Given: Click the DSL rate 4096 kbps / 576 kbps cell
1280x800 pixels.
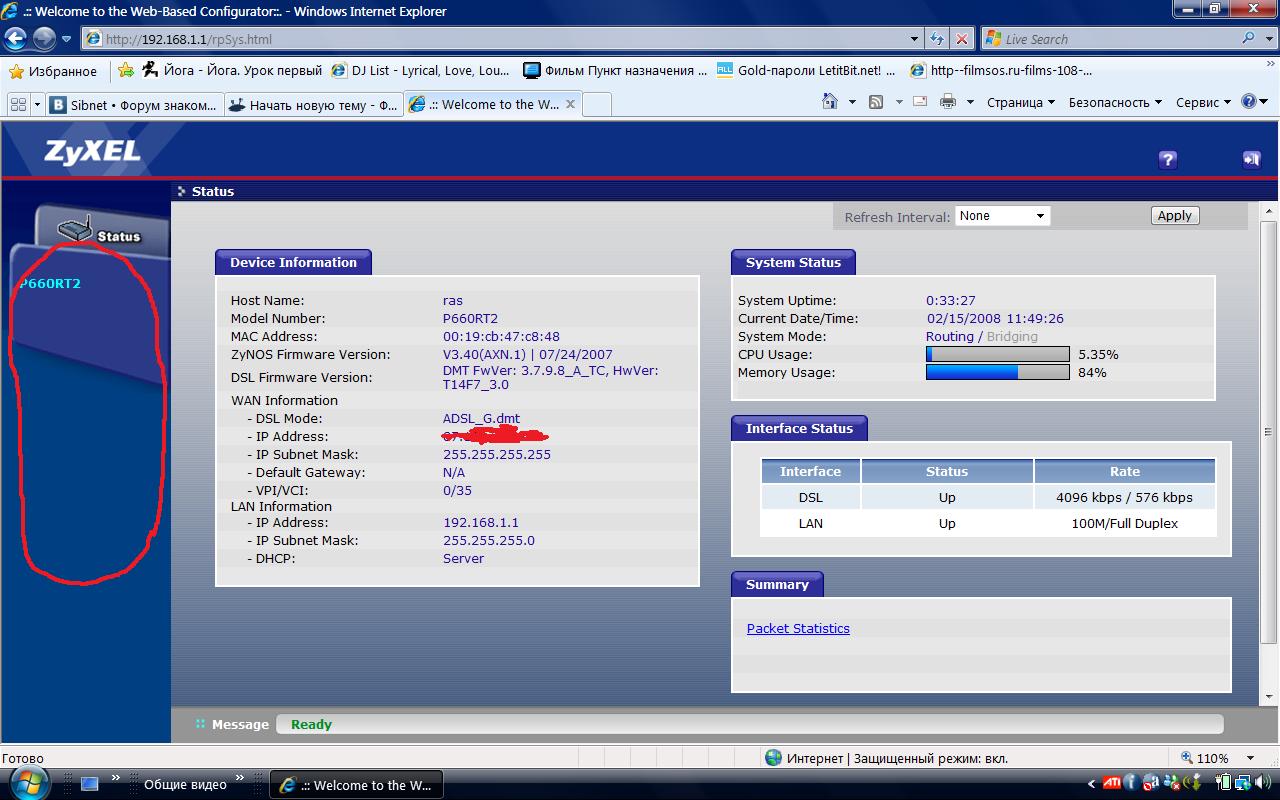Looking at the screenshot, I should [x=1124, y=497].
